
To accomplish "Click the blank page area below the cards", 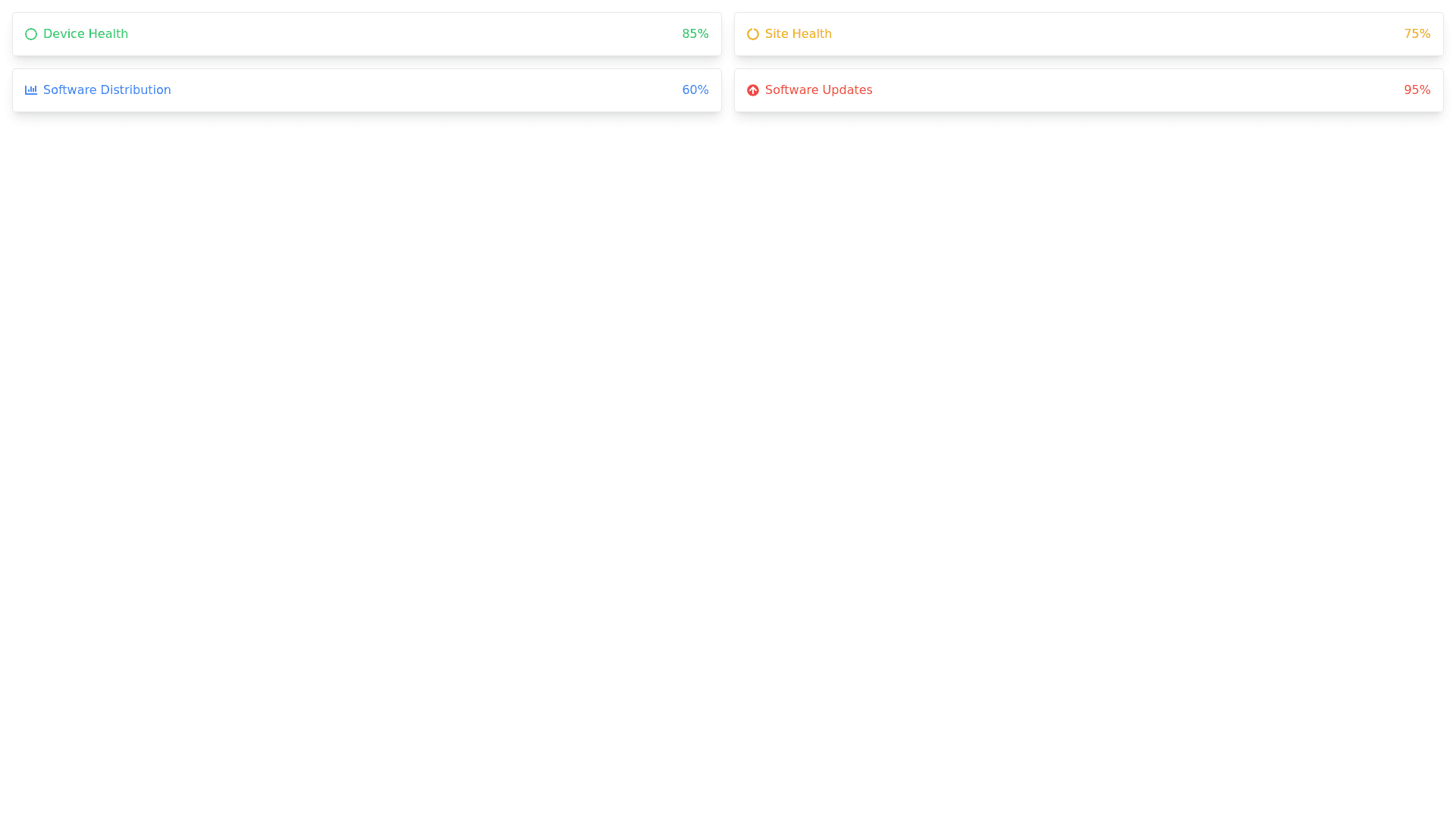I will [728, 455].
